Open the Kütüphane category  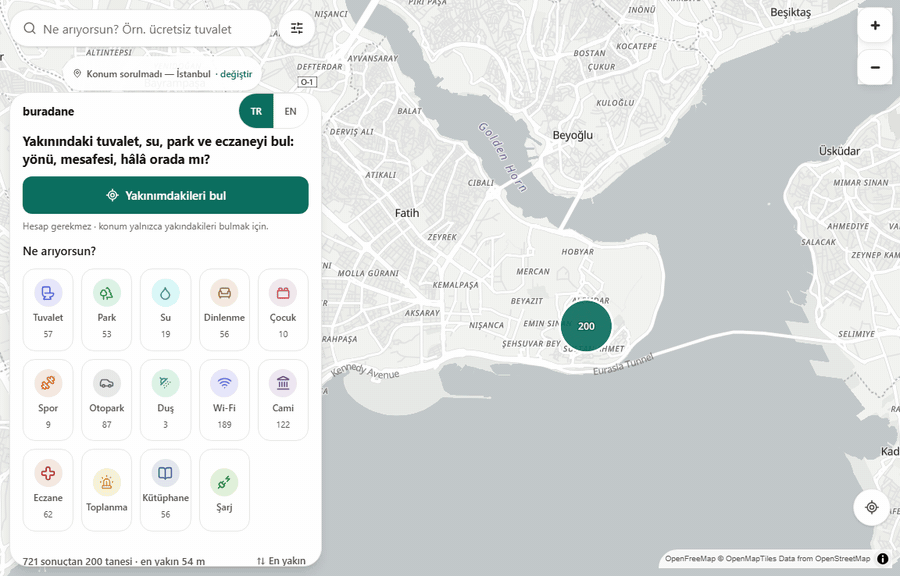(x=165, y=490)
